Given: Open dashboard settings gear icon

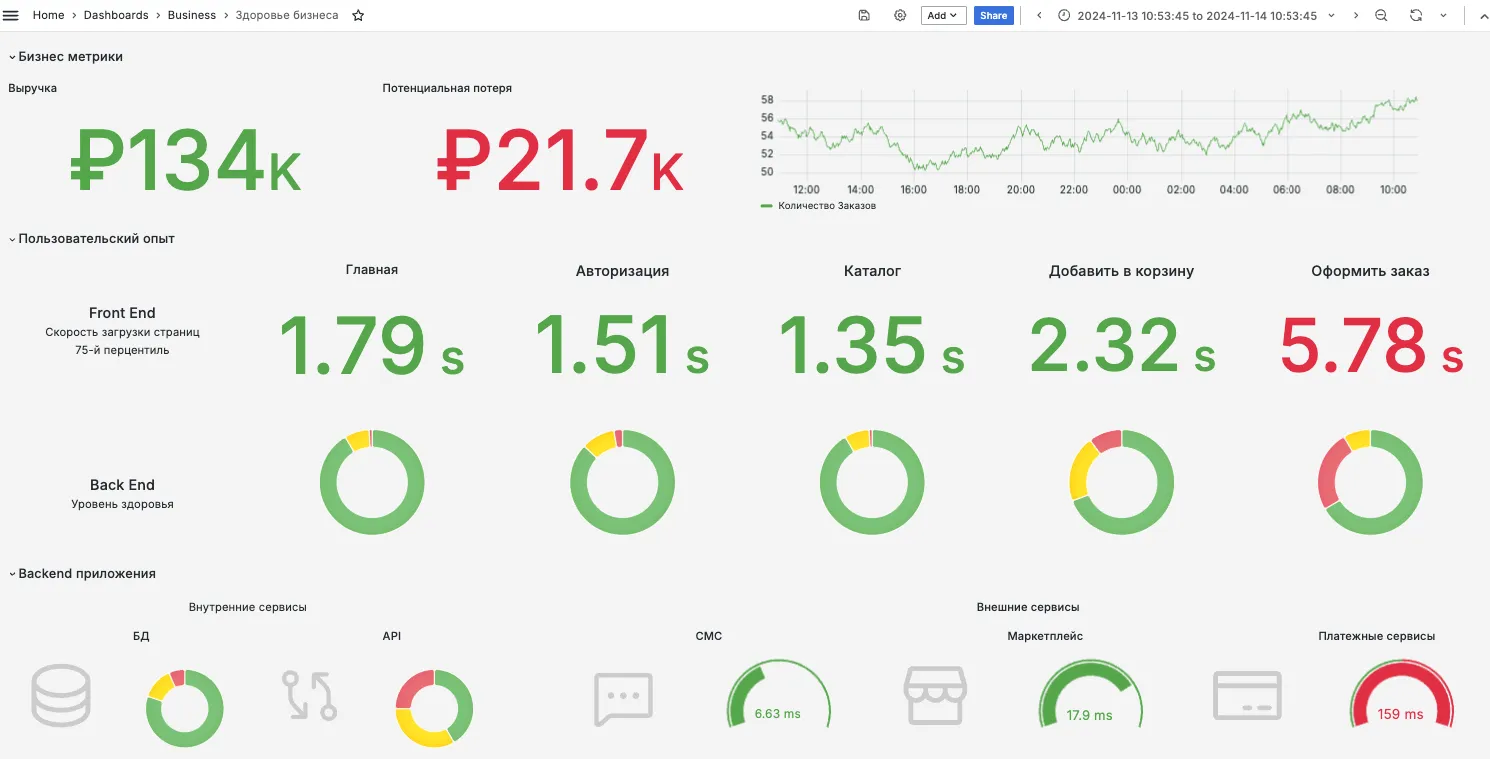Looking at the screenshot, I should point(900,15).
